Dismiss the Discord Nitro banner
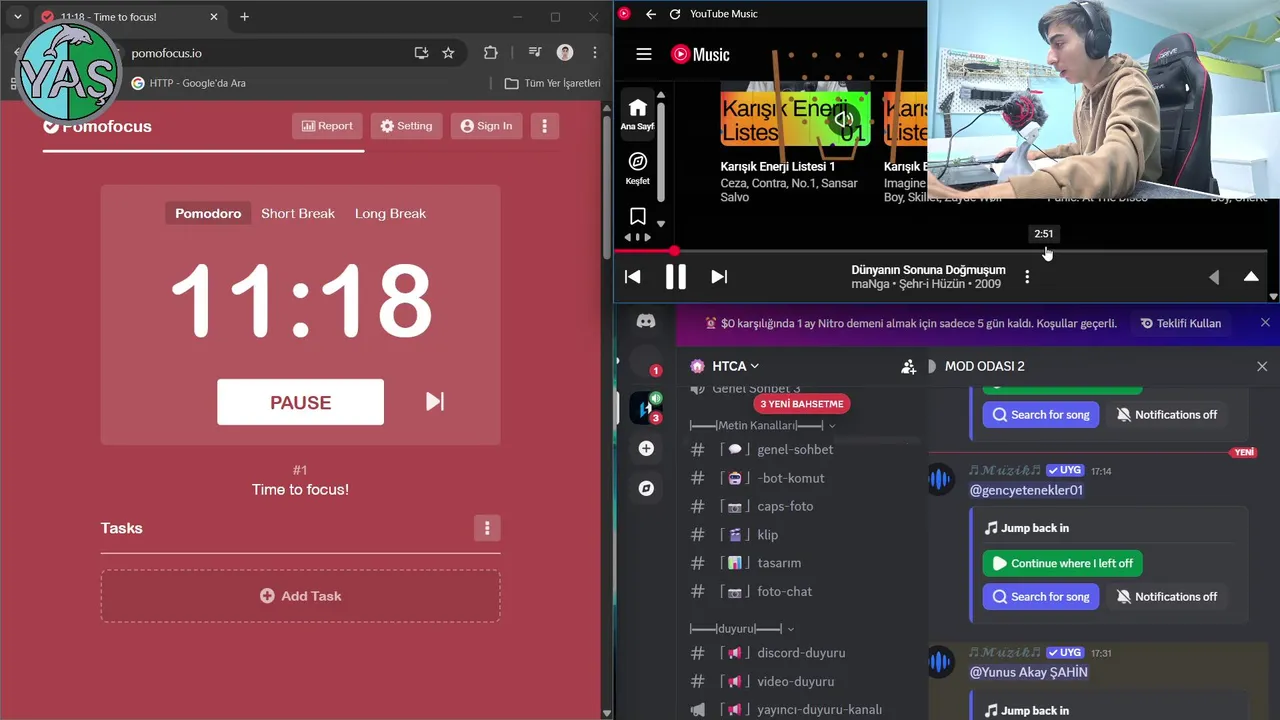 1265,323
